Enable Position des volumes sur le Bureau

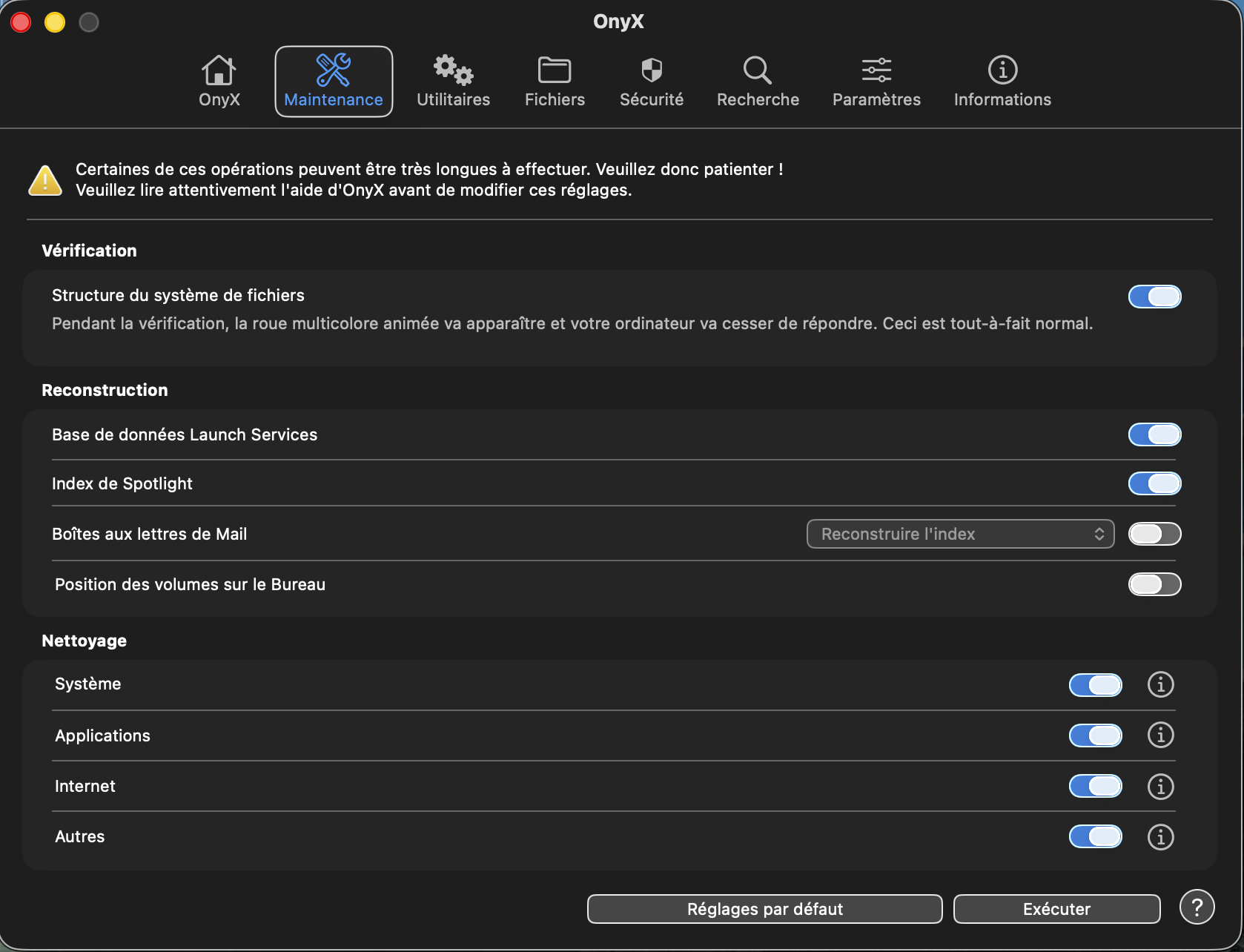pyautogui.click(x=1154, y=584)
